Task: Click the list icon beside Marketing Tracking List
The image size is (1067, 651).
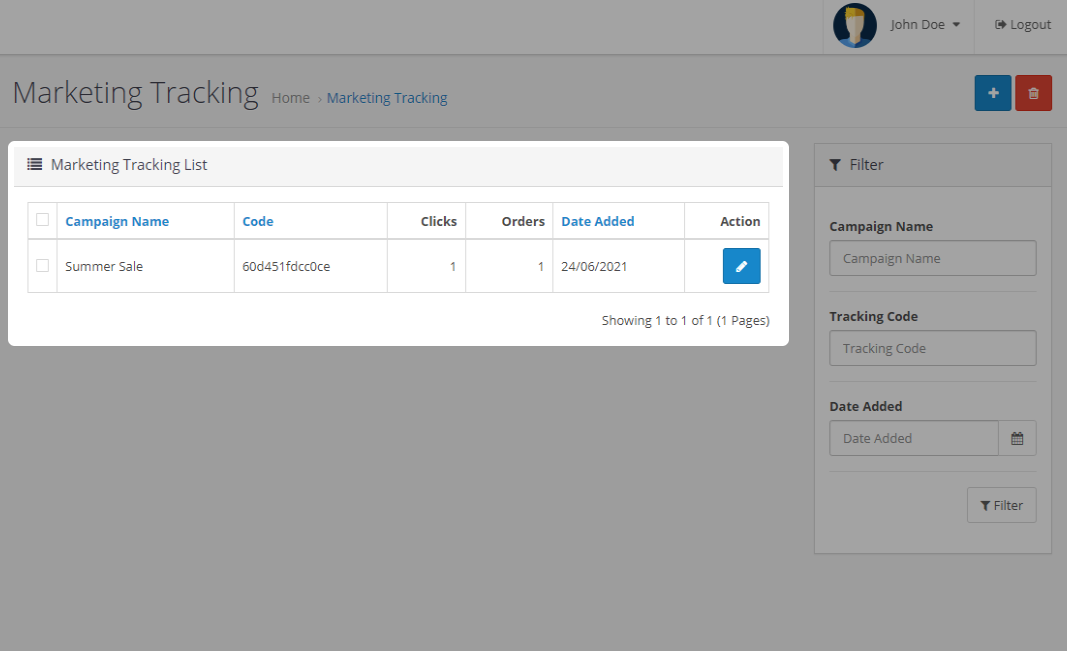Action: coord(34,164)
